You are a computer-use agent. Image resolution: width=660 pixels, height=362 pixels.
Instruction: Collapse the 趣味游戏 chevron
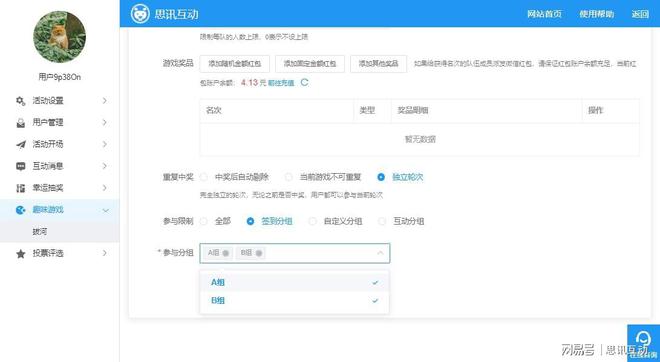pyautogui.click(x=105, y=210)
